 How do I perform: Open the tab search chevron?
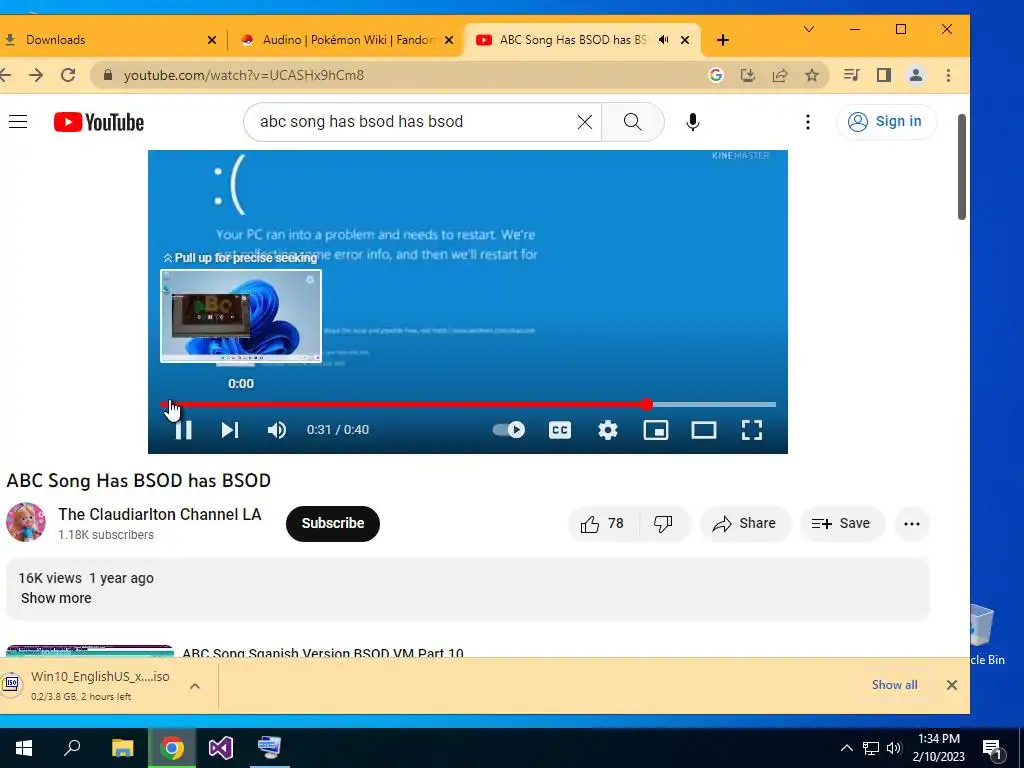pos(808,29)
